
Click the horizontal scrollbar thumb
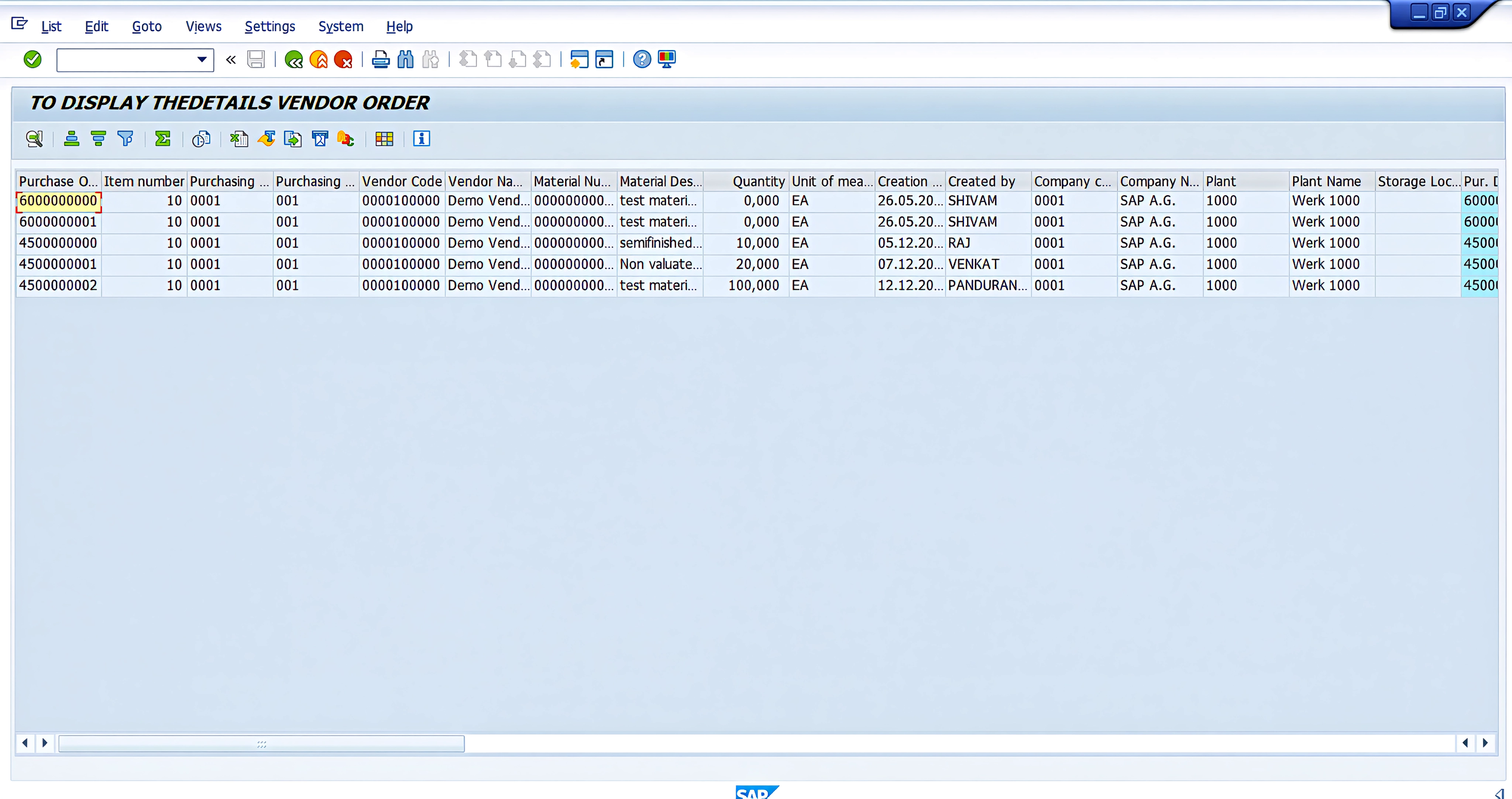261,744
